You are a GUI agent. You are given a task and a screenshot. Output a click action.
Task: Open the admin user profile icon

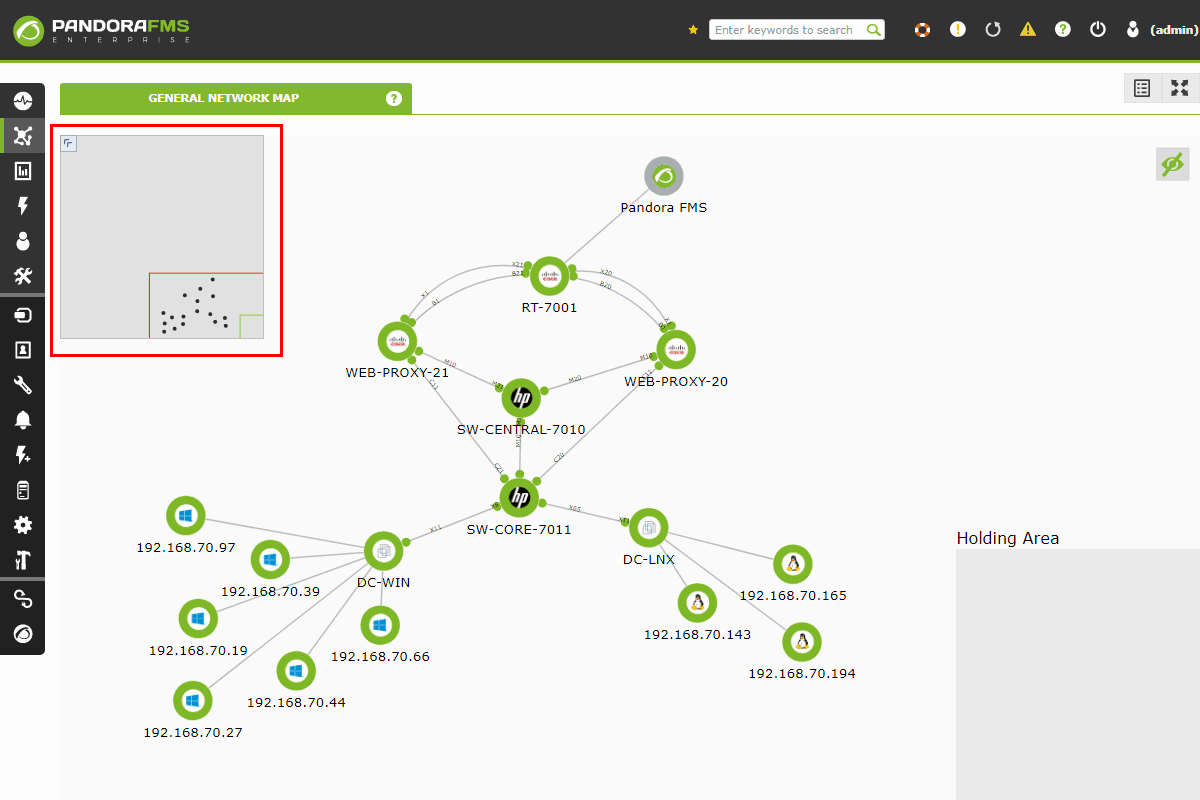click(x=1133, y=30)
